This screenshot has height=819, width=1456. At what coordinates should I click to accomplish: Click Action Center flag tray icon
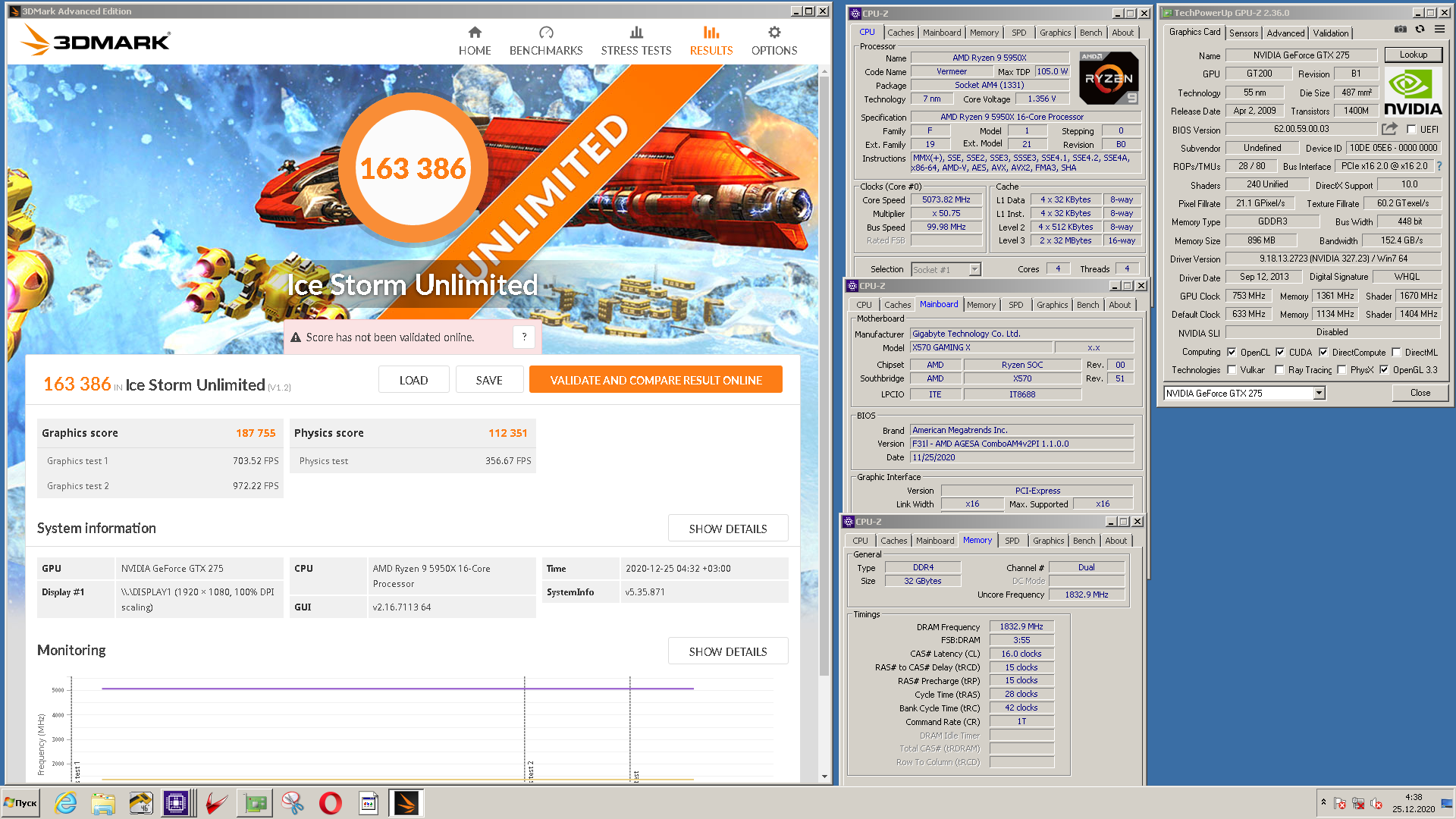pyautogui.click(x=1340, y=803)
